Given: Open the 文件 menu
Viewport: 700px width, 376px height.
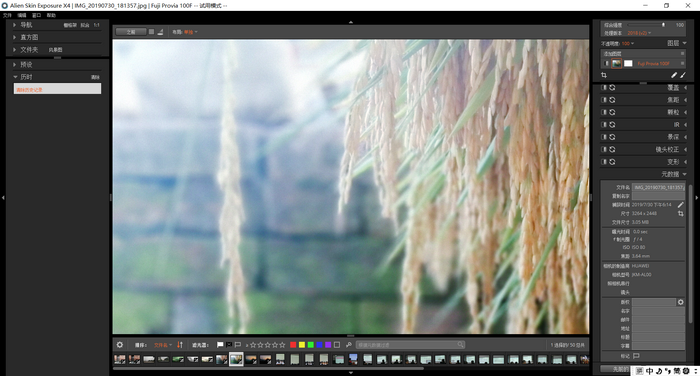Looking at the screenshot, I should [7, 15].
